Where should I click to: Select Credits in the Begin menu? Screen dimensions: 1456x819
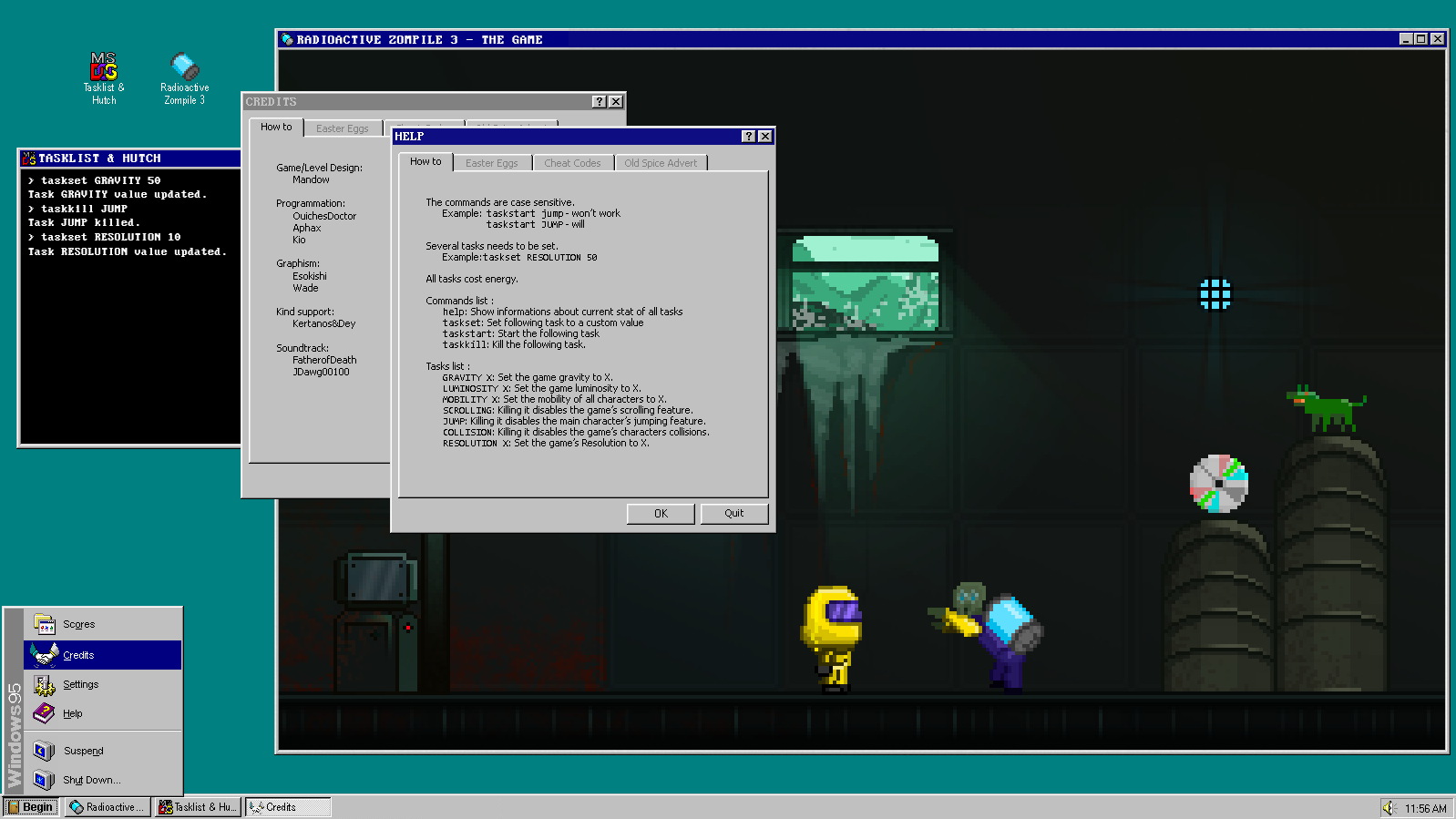pos(102,654)
